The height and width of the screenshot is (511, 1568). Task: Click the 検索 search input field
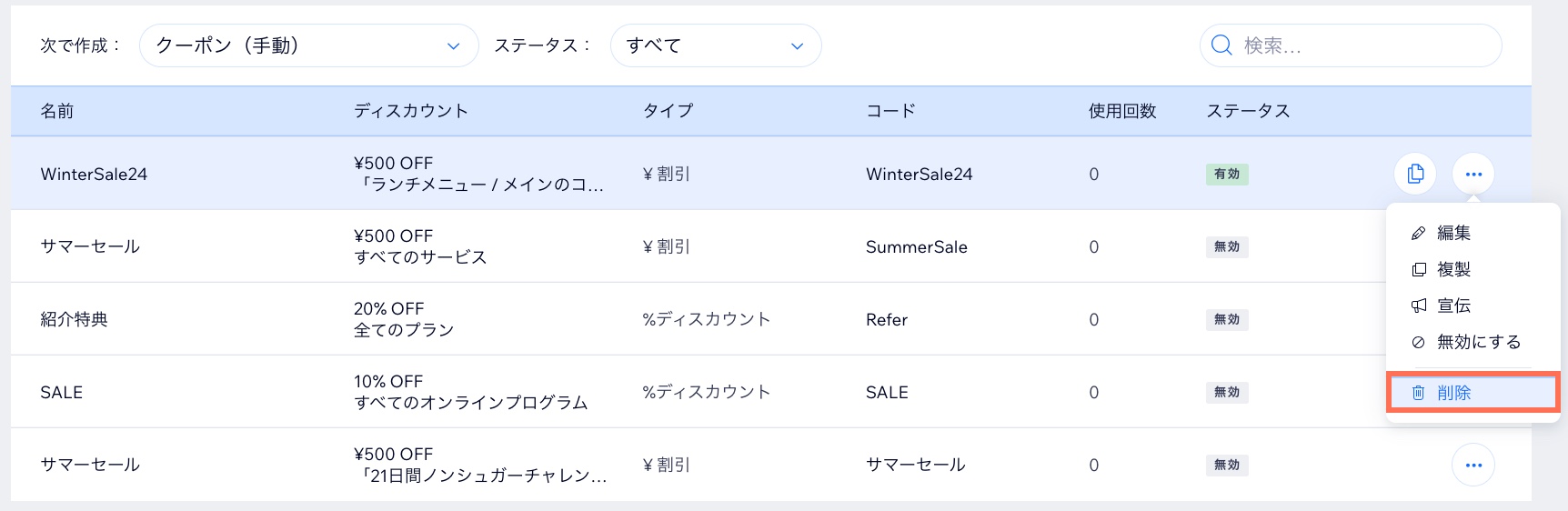(x=1351, y=45)
